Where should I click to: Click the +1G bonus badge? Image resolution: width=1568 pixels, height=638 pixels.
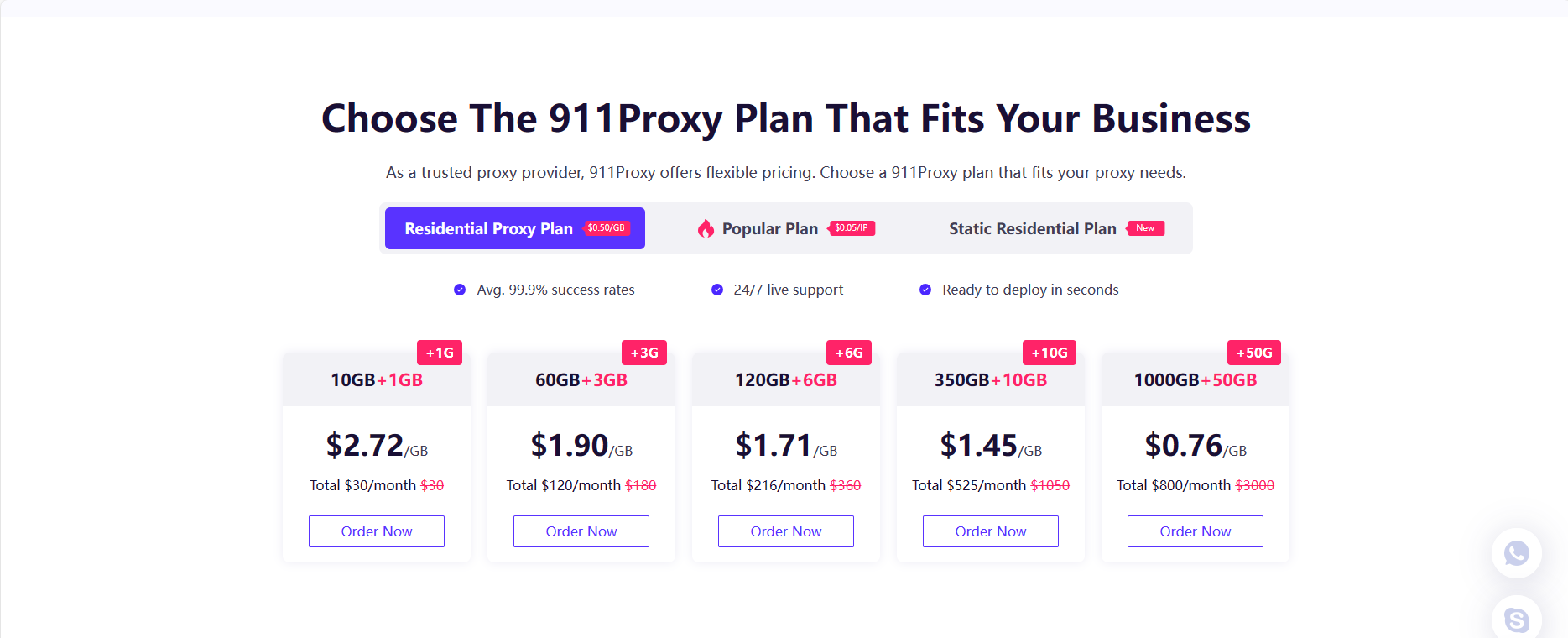[x=440, y=353]
